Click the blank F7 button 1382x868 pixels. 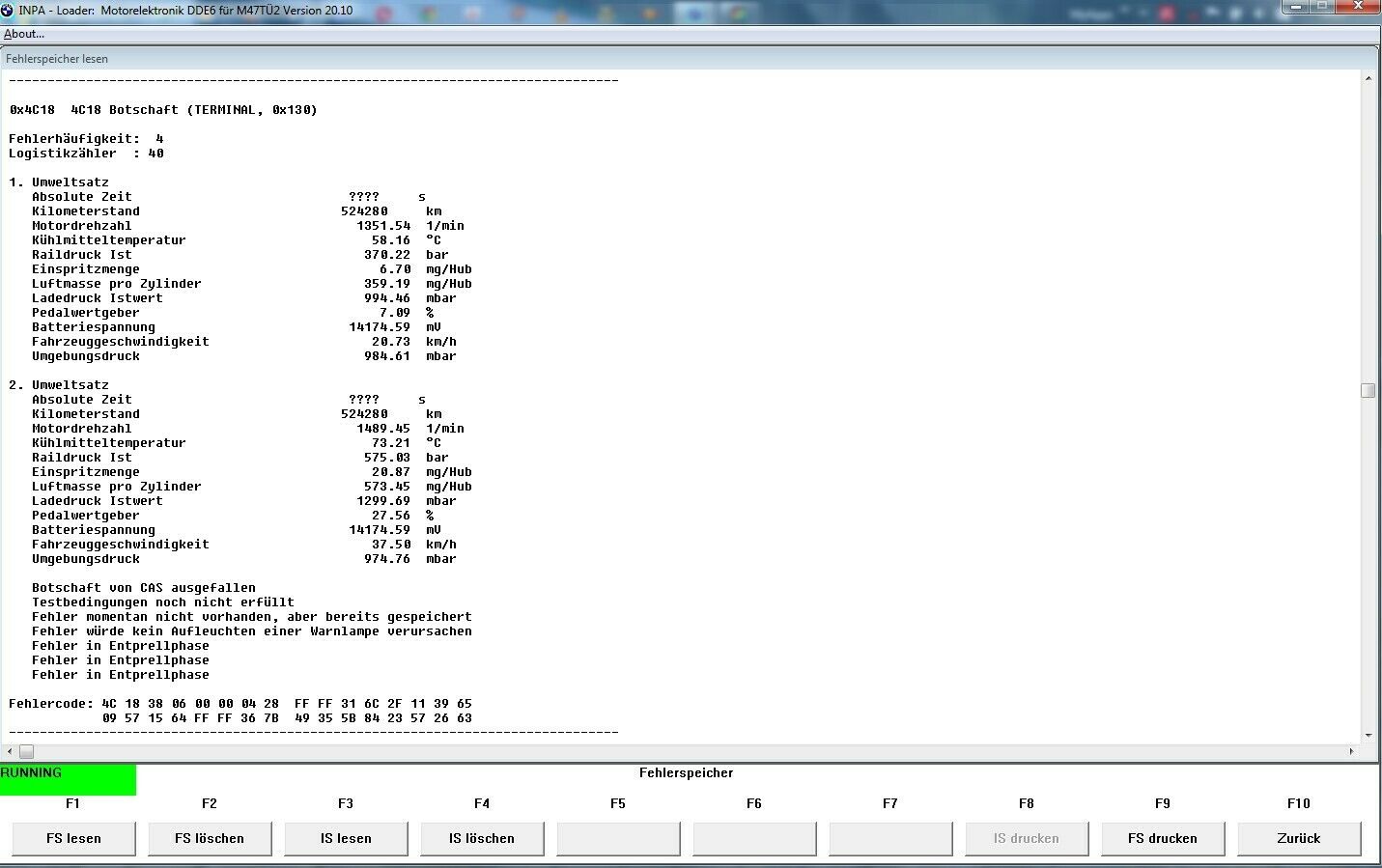coord(890,838)
